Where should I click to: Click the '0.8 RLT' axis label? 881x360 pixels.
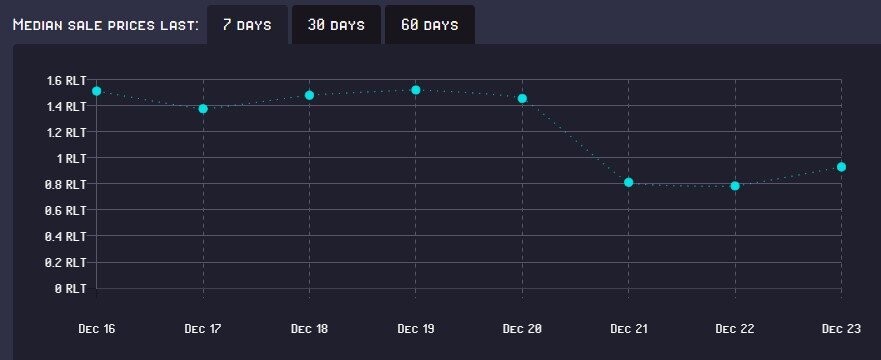(x=66, y=184)
